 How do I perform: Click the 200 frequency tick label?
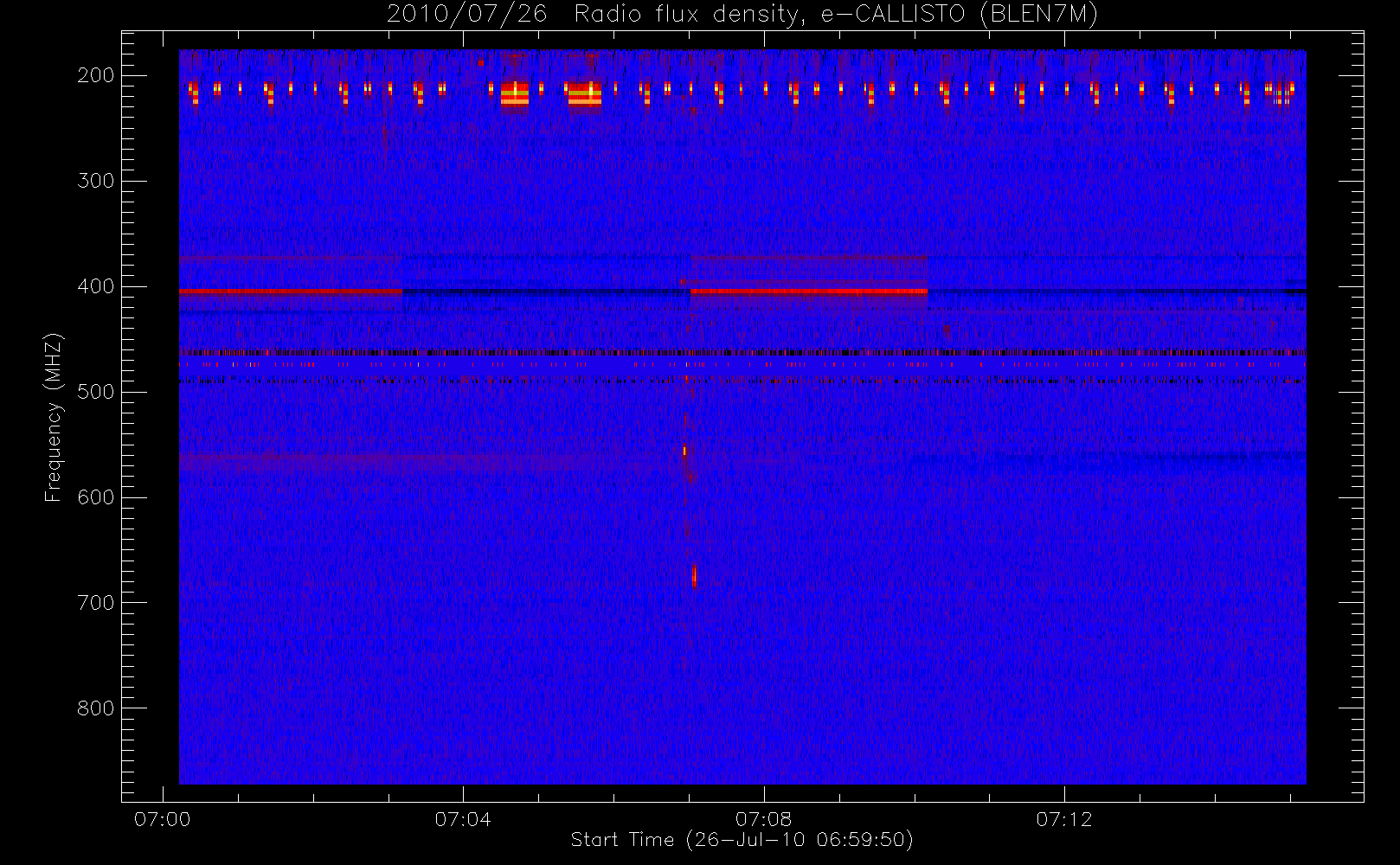(96, 75)
